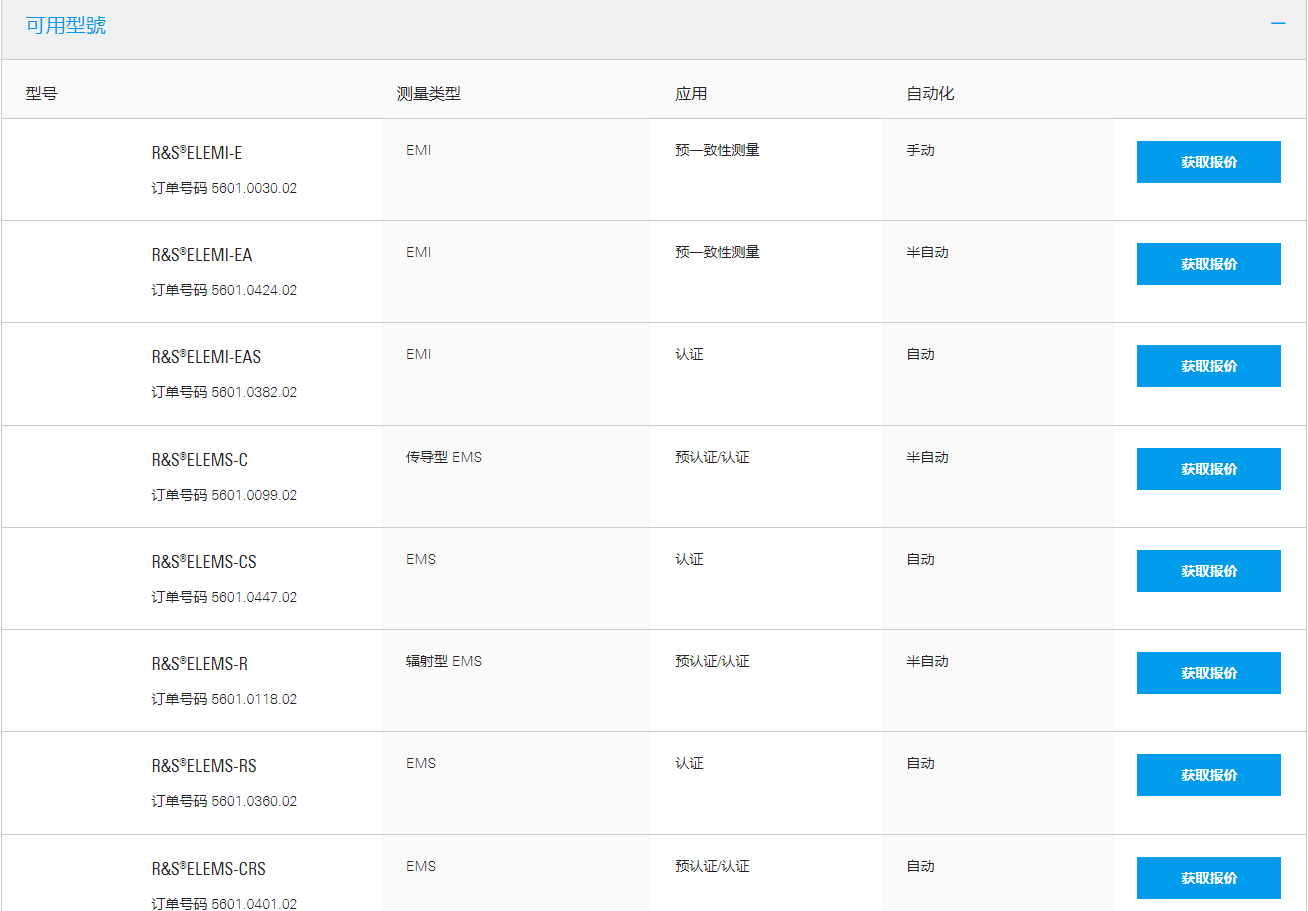Select the R&S ELEMI-E model name

click(x=197, y=153)
